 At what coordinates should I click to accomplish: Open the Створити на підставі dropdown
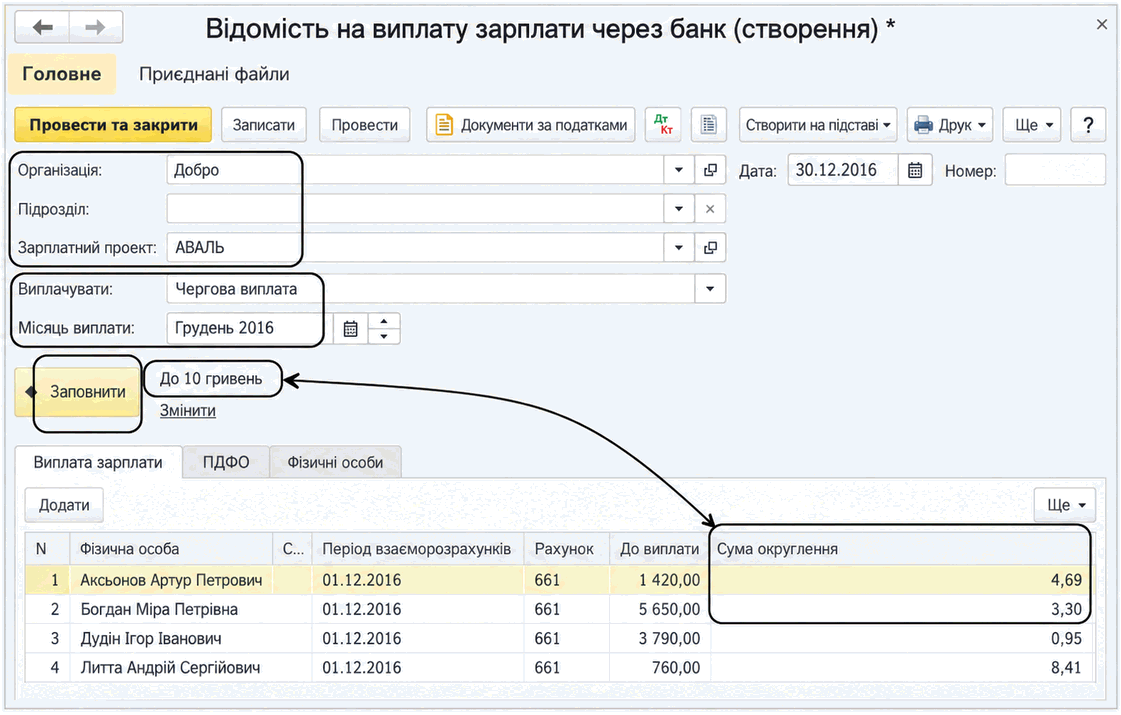point(818,125)
